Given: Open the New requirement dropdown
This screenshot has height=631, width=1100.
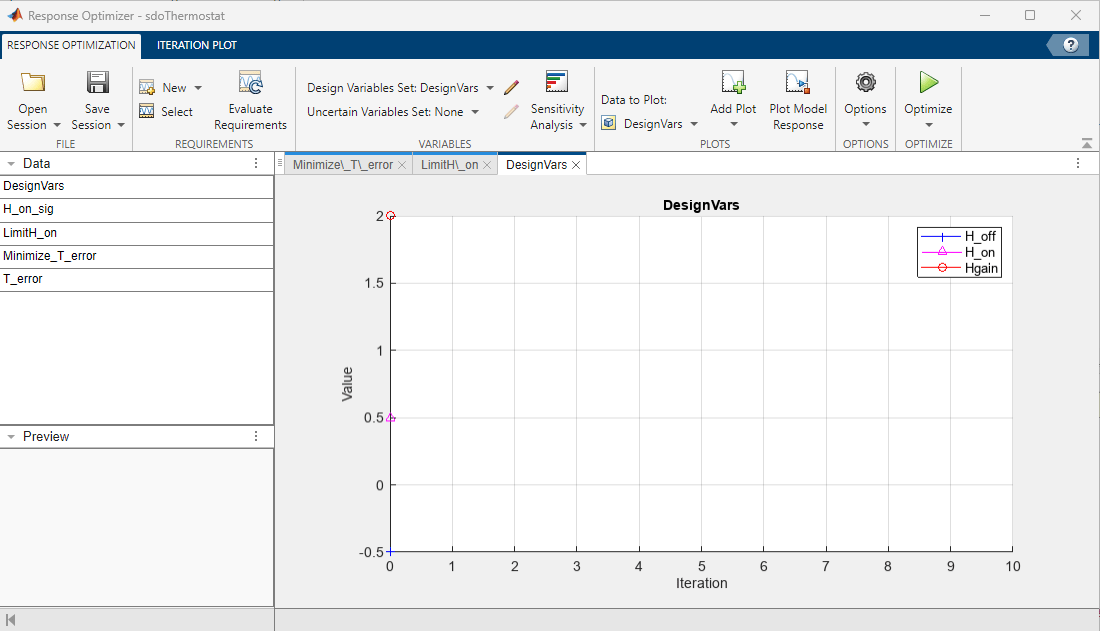Looking at the screenshot, I should [x=197, y=88].
